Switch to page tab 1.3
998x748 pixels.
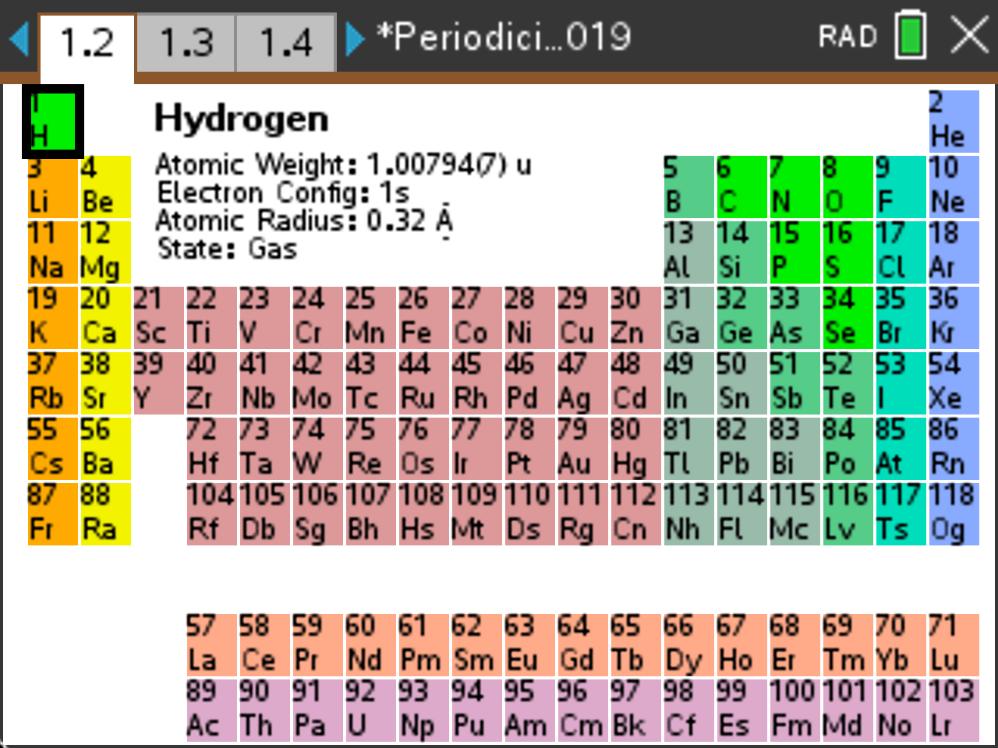tap(186, 43)
